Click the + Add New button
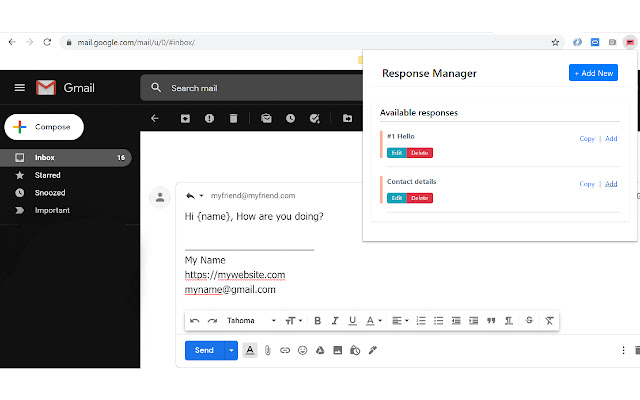 (x=593, y=73)
